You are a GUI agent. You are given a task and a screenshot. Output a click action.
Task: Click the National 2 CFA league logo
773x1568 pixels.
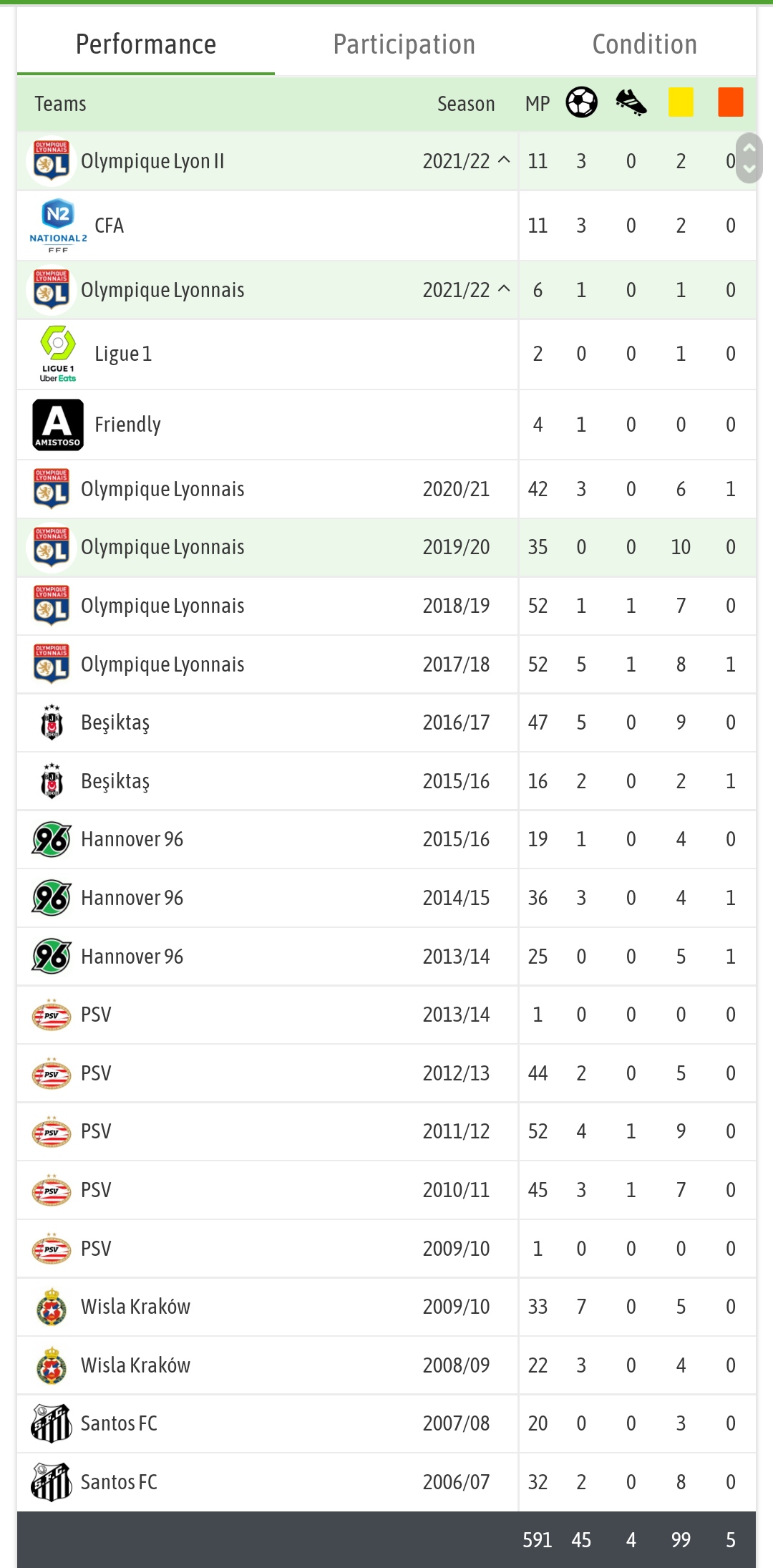tap(58, 226)
